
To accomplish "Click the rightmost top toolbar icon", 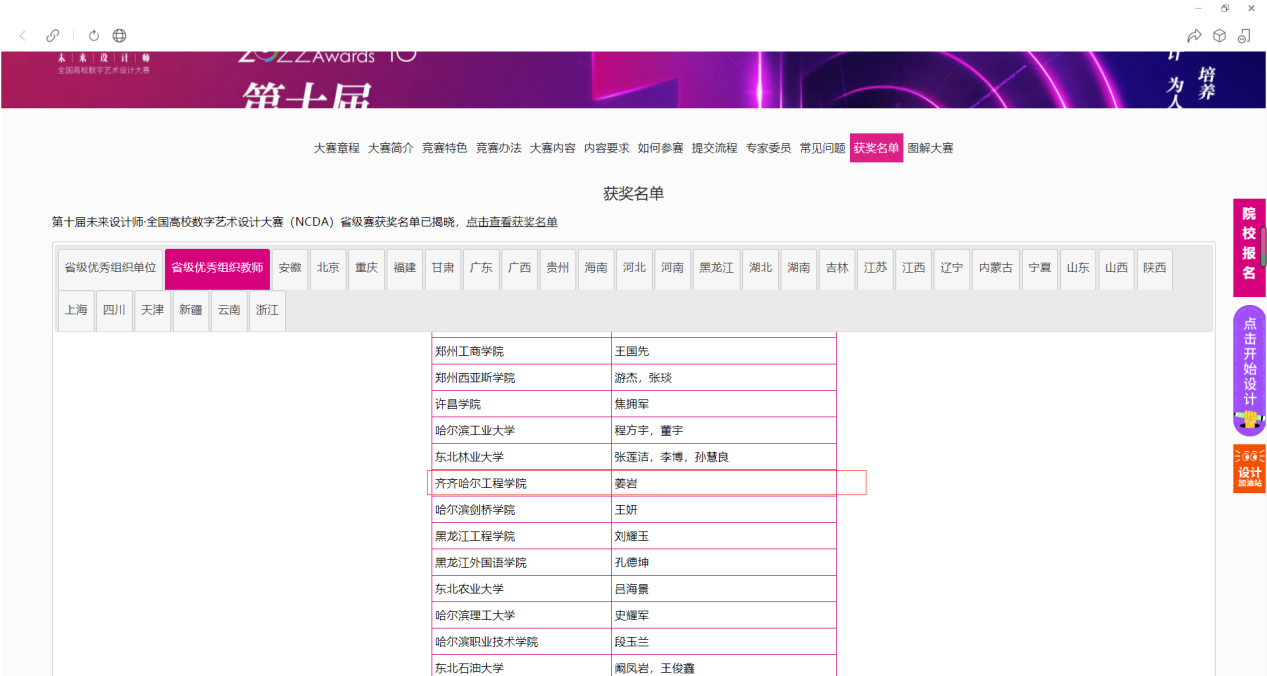I will [1244, 36].
